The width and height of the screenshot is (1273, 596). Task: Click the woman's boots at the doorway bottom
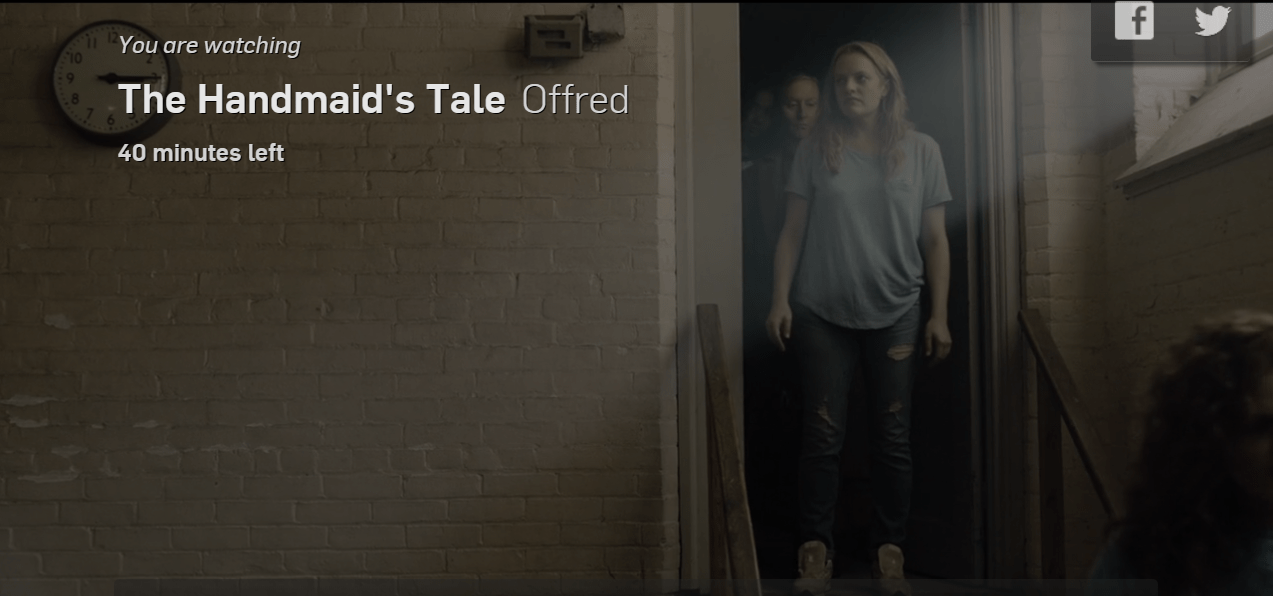pos(852,566)
